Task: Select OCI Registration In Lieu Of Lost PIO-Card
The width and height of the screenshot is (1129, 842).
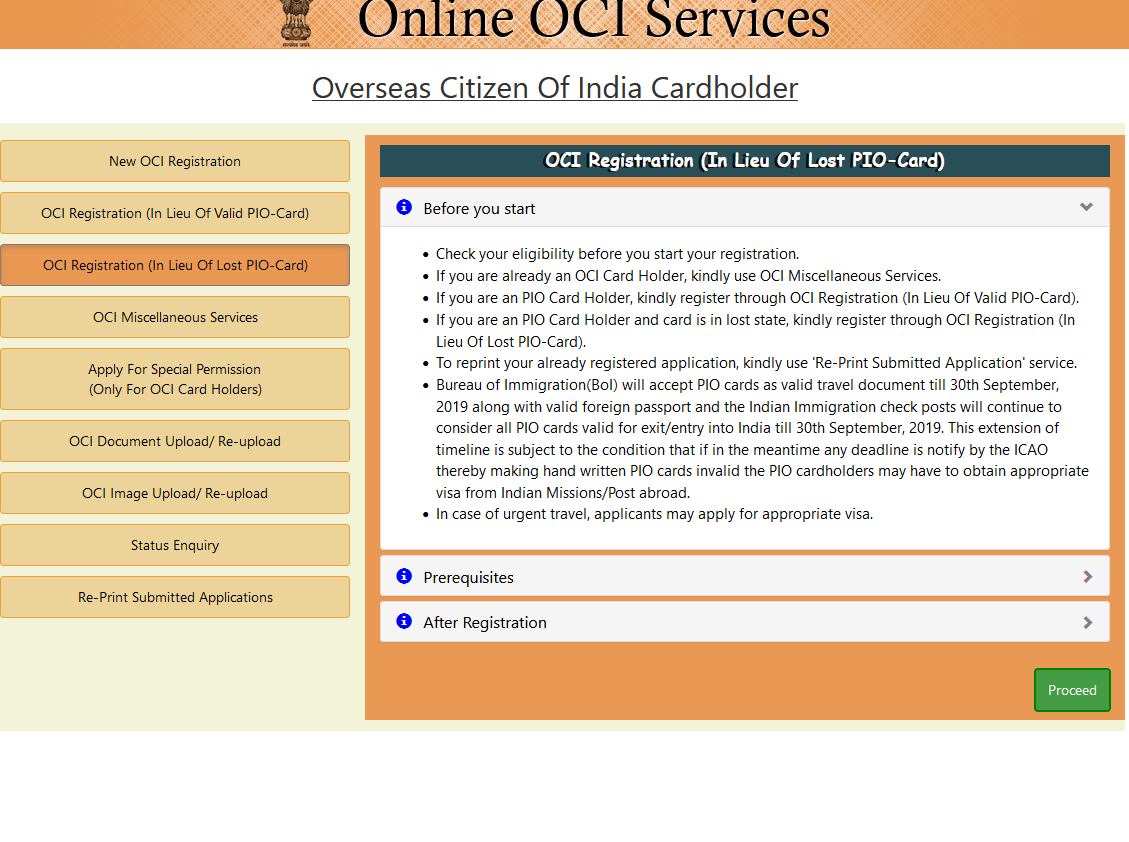Action: tap(175, 265)
